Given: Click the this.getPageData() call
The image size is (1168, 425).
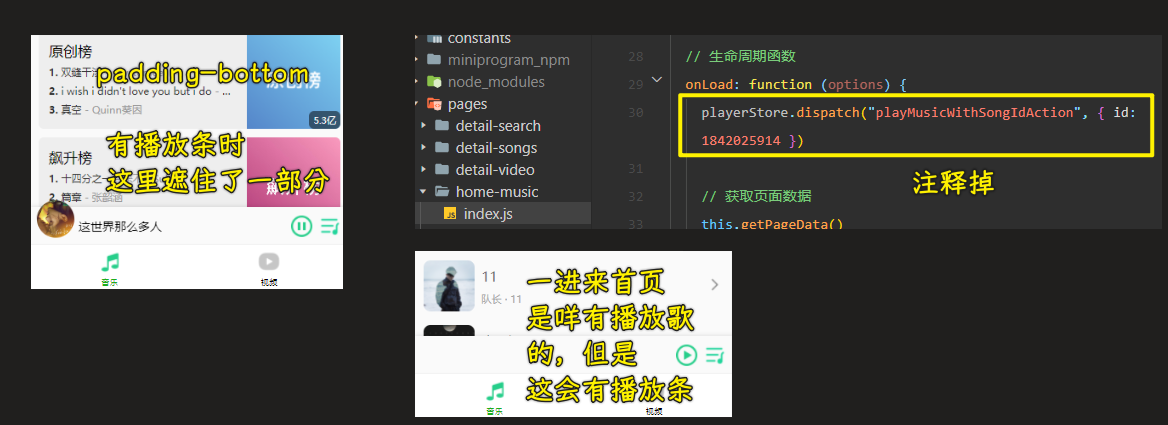Looking at the screenshot, I should click(x=772, y=223).
